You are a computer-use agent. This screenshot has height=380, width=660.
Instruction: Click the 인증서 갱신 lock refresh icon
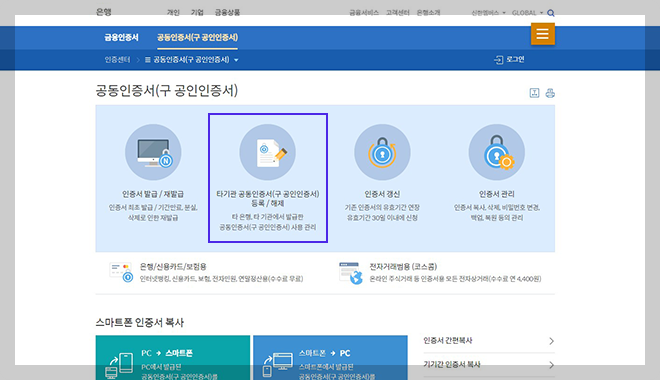tap(382, 152)
